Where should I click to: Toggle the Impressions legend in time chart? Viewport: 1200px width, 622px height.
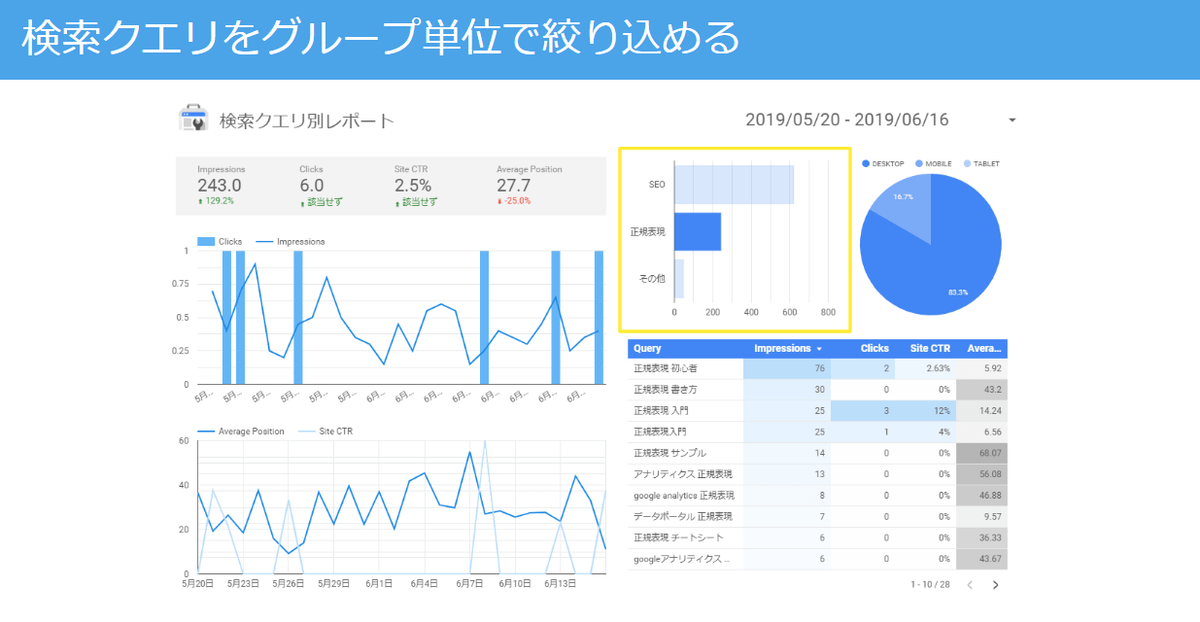tap(291, 242)
